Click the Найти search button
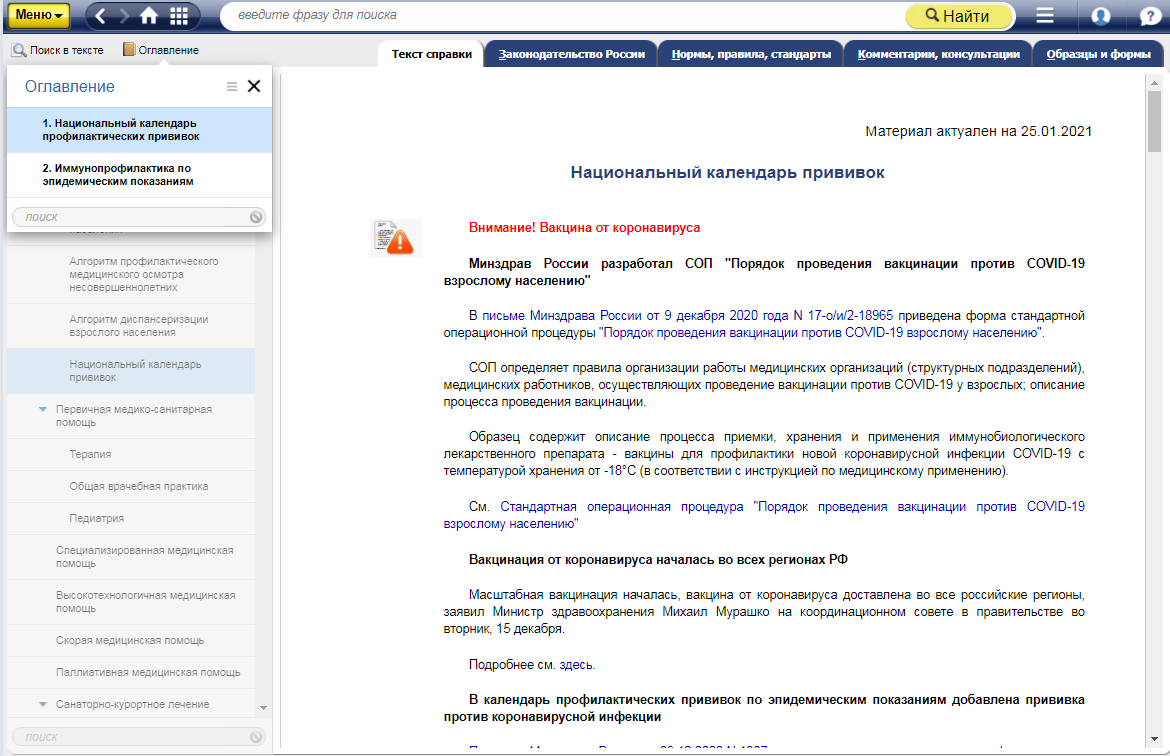The height and width of the screenshot is (756, 1170). pos(959,16)
